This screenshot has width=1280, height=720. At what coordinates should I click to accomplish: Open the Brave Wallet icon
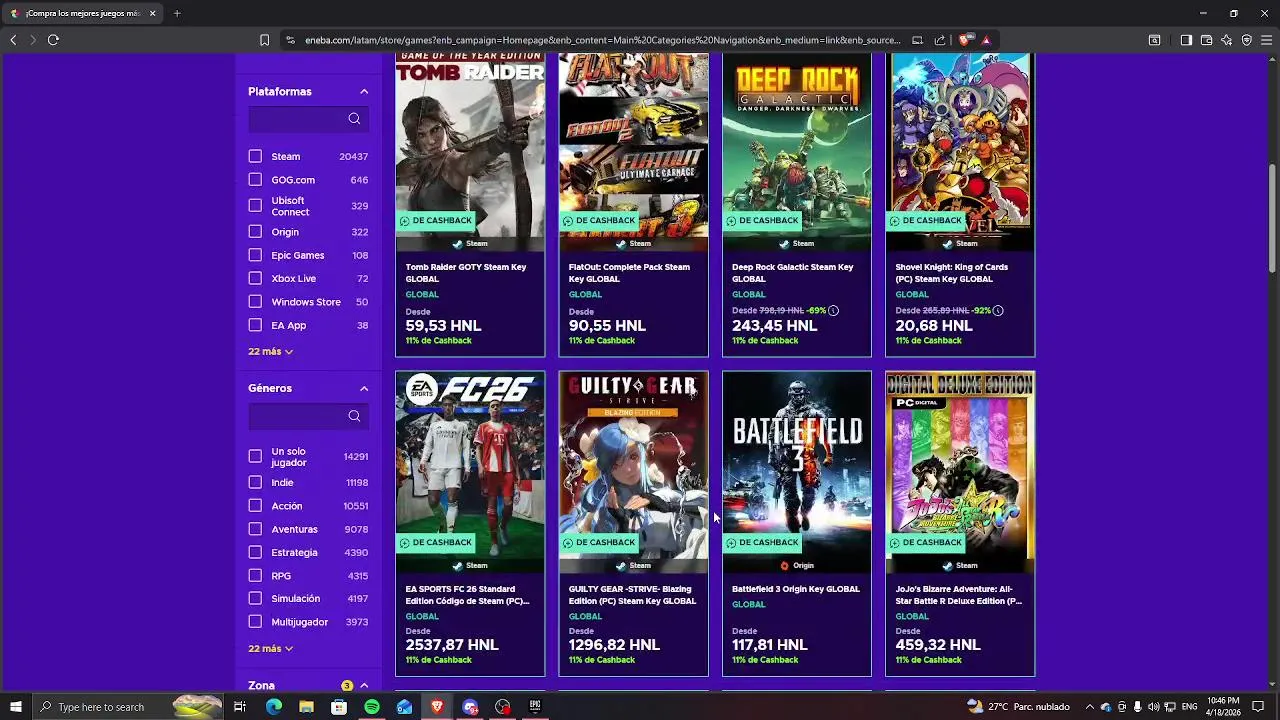(1206, 40)
